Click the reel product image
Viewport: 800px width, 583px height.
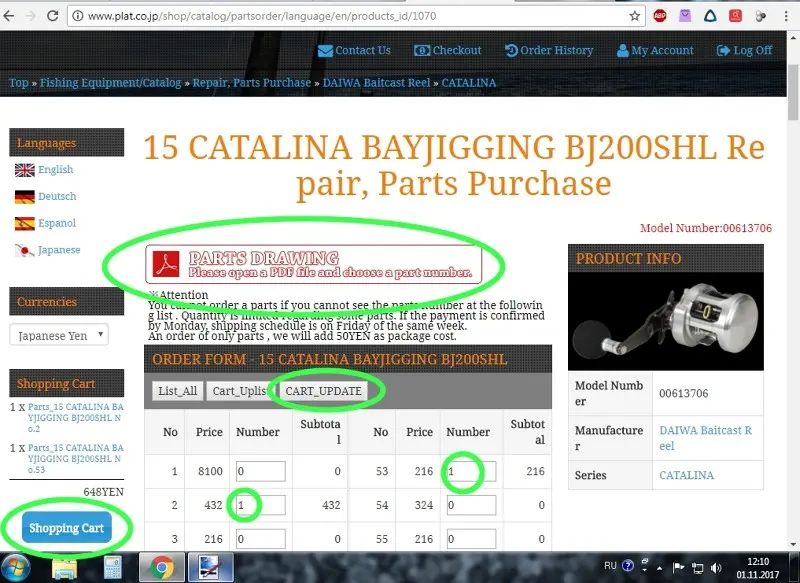pos(666,321)
